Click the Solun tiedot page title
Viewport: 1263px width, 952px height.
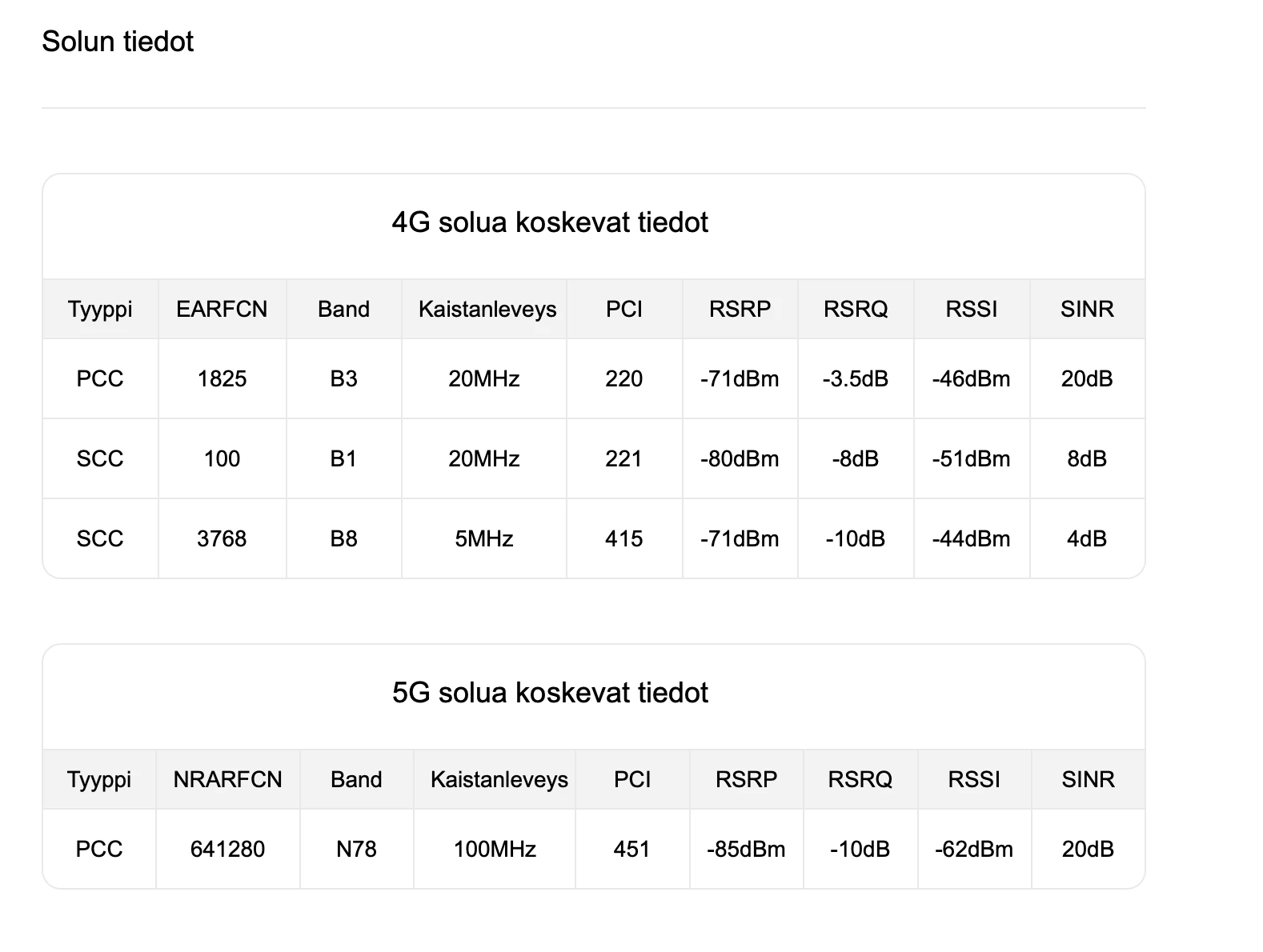click(118, 42)
